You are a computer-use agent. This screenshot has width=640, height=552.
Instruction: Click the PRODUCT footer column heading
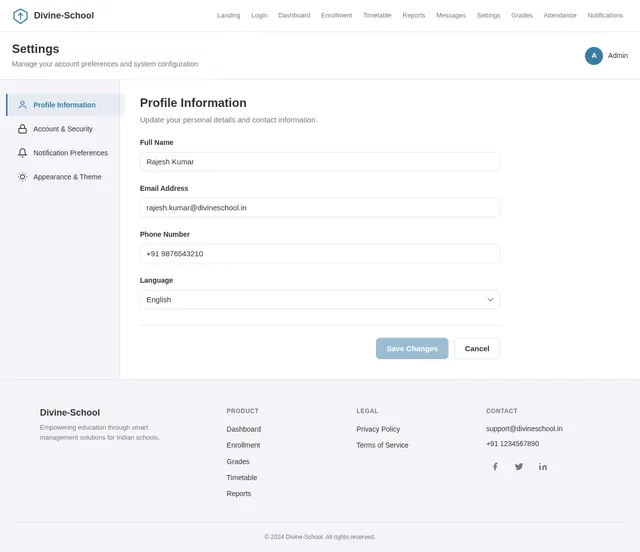coord(242,411)
